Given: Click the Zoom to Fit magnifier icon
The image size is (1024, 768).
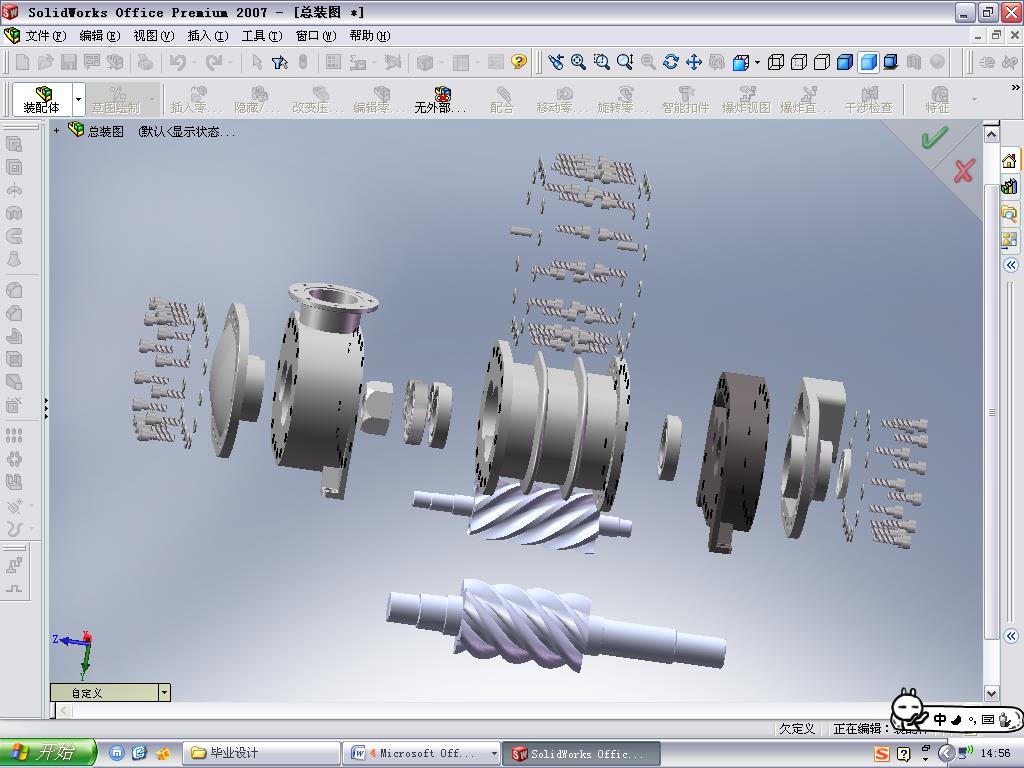Looking at the screenshot, I should tap(578, 62).
